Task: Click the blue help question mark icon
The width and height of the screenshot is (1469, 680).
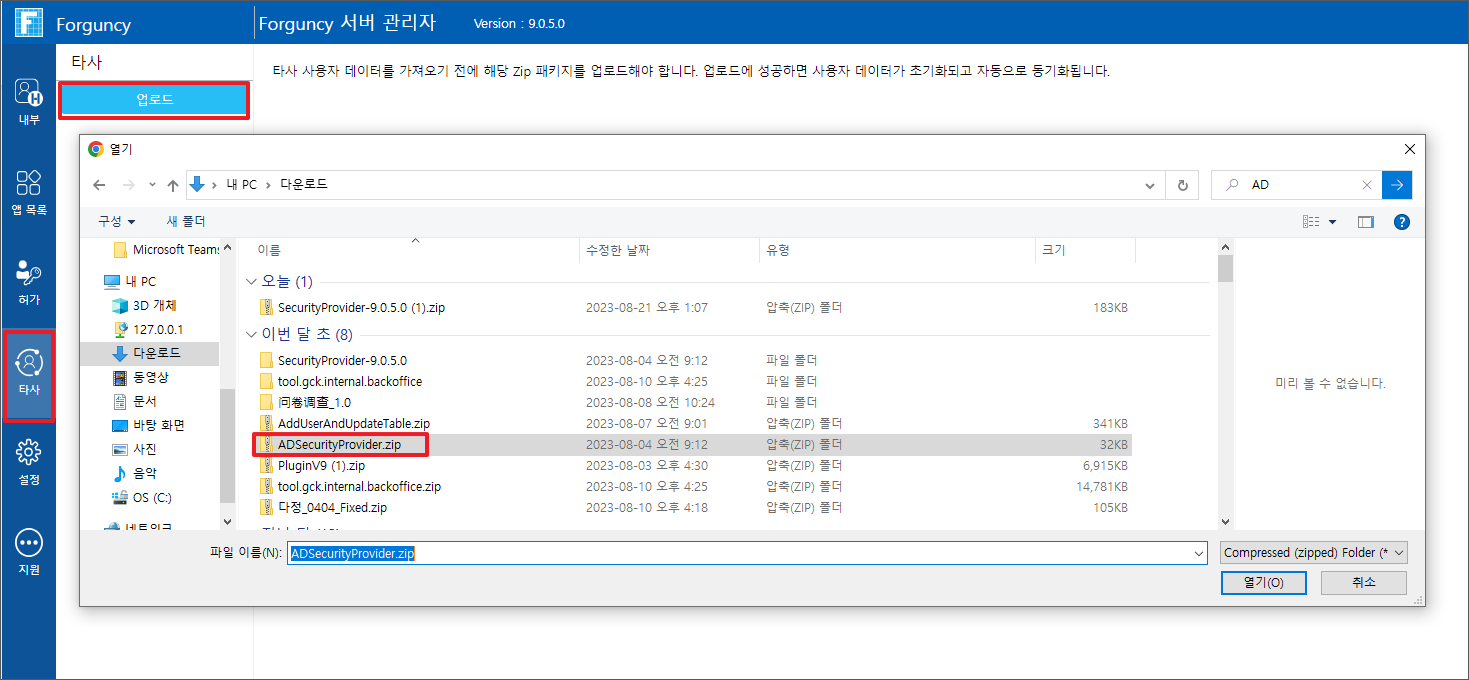Action: click(1401, 222)
